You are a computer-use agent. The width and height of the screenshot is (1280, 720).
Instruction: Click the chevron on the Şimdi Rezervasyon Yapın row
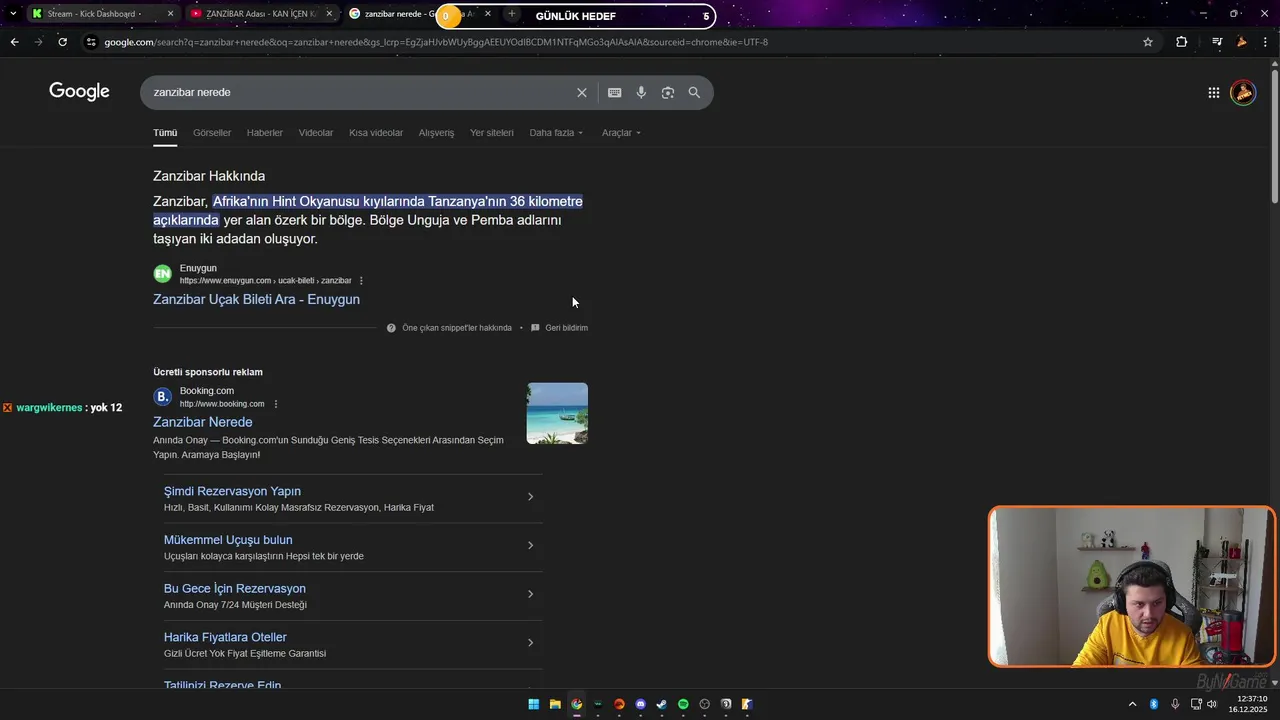click(530, 497)
